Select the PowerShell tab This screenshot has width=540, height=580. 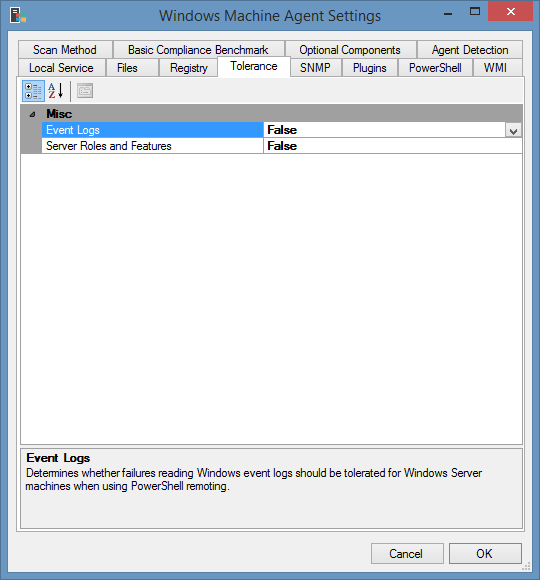point(435,68)
